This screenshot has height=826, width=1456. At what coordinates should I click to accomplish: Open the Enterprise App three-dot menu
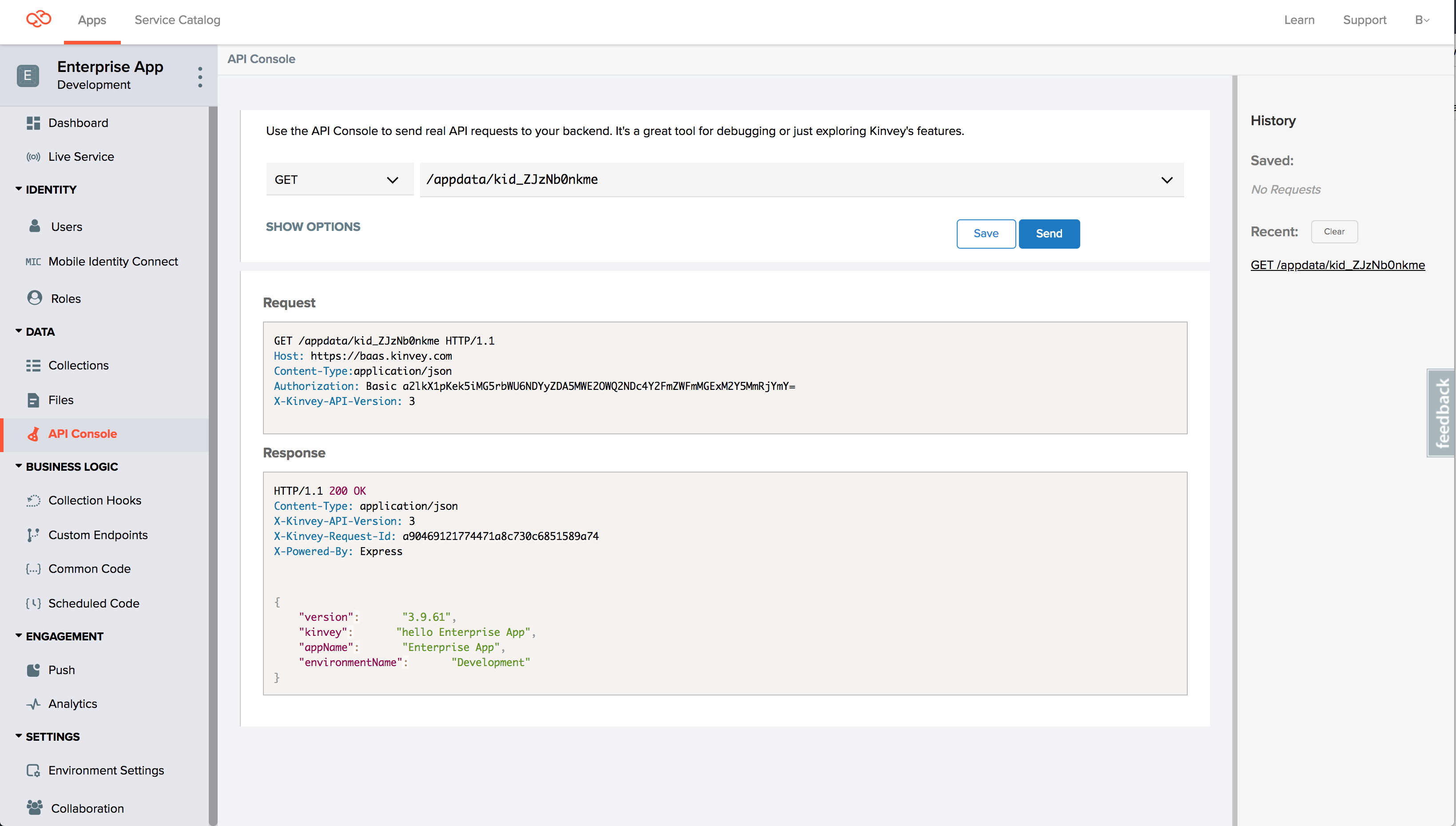click(200, 76)
